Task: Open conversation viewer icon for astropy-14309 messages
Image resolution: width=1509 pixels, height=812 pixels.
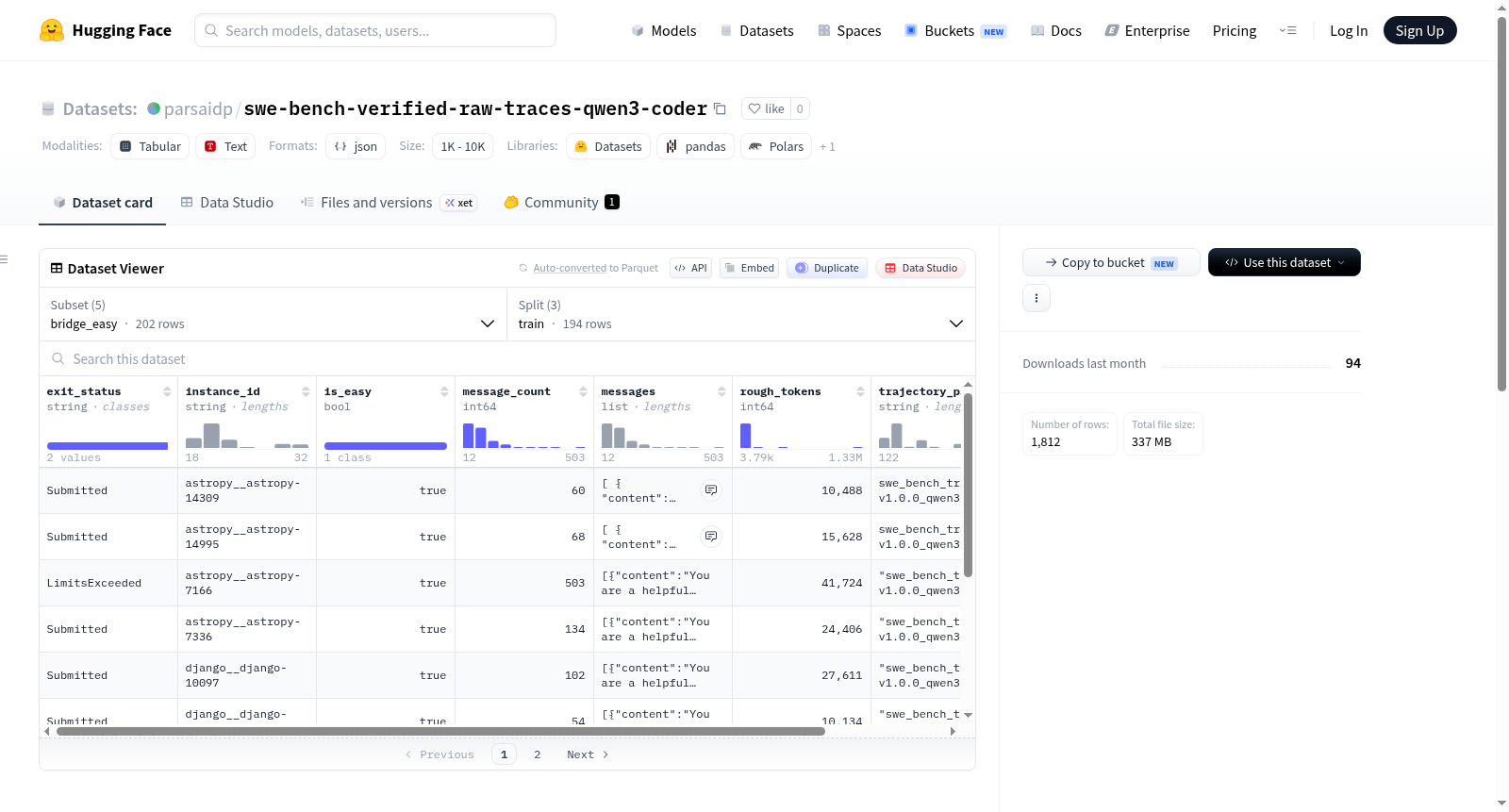Action: pyautogui.click(x=711, y=490)
